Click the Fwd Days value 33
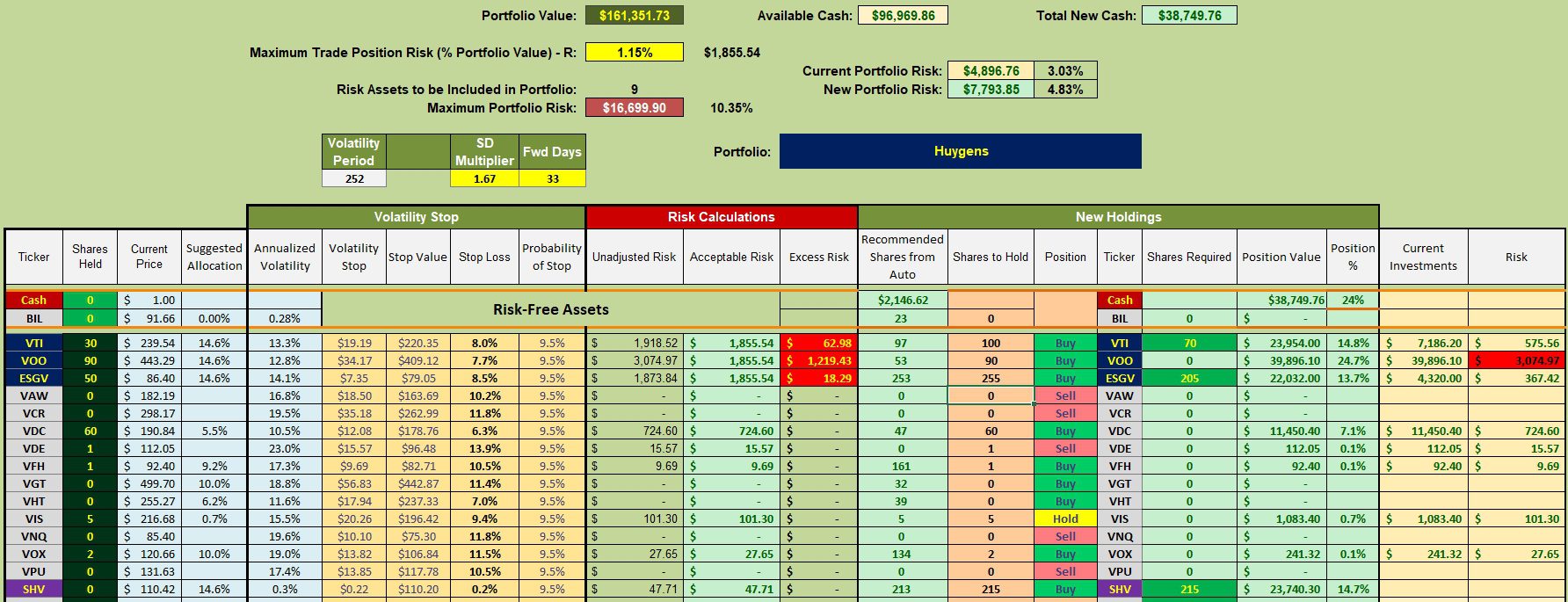 pos(553,178)
